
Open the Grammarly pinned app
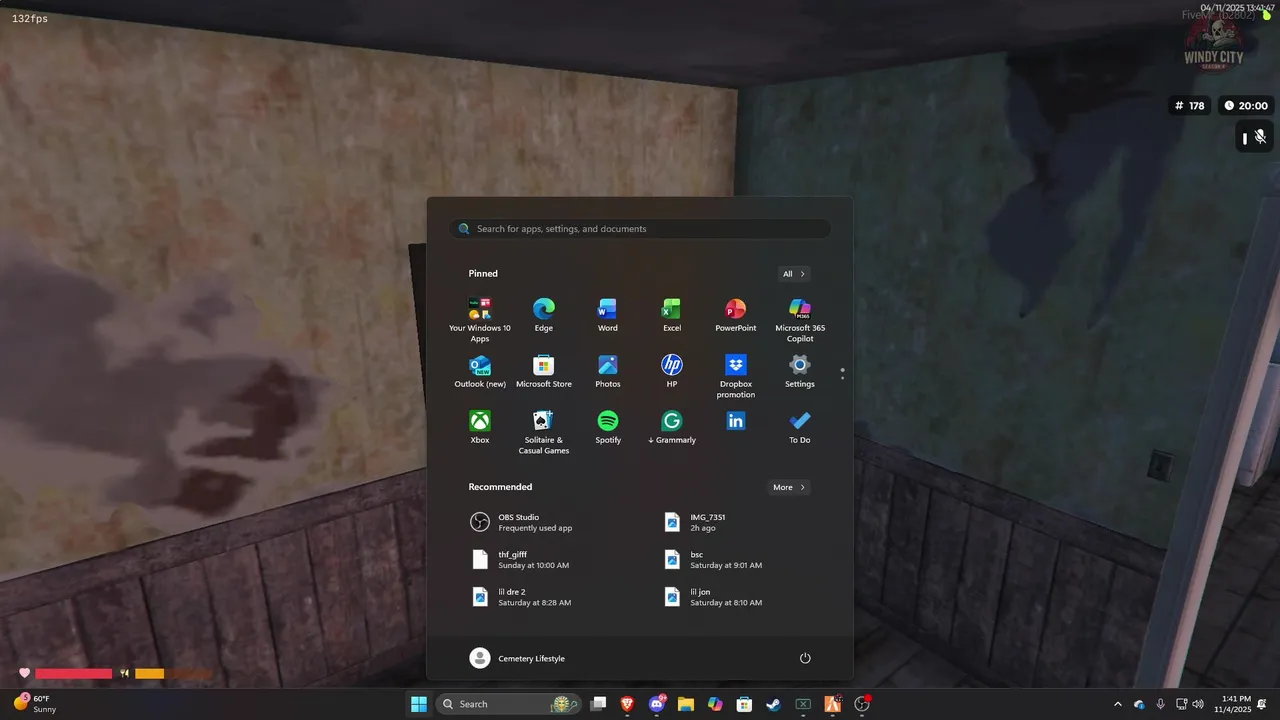pyautogui.click(x=672, y=427)
